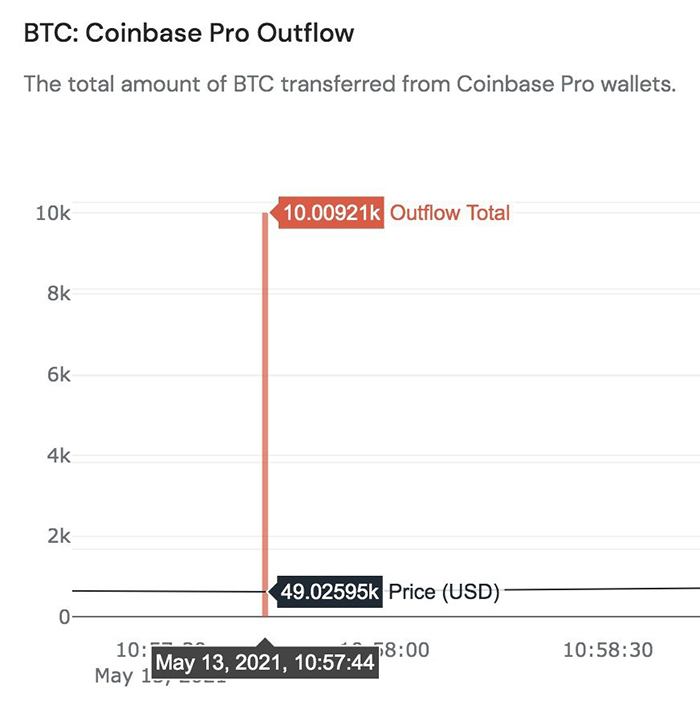Image resolution: width=700 pixels, height=701 pixels.
Task: Click the orange 10.00921k value tag
Action: (330, 213)
